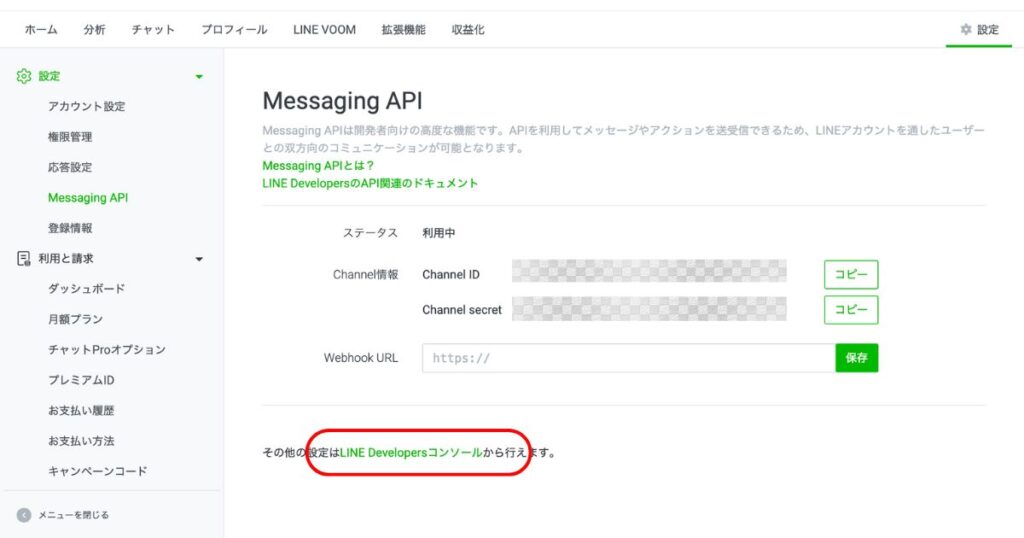Click the ステータス label
The image size is (1024, 538).
point(370,233)
